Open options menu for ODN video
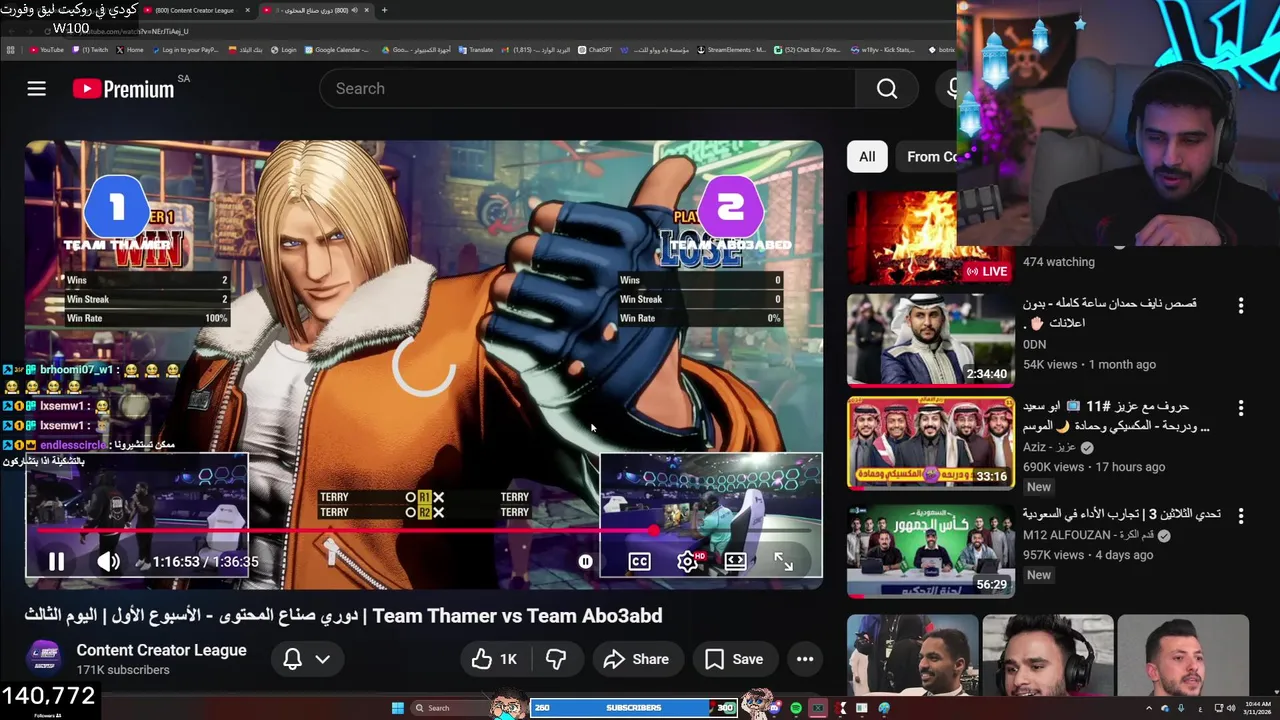 click(1241, 305)
